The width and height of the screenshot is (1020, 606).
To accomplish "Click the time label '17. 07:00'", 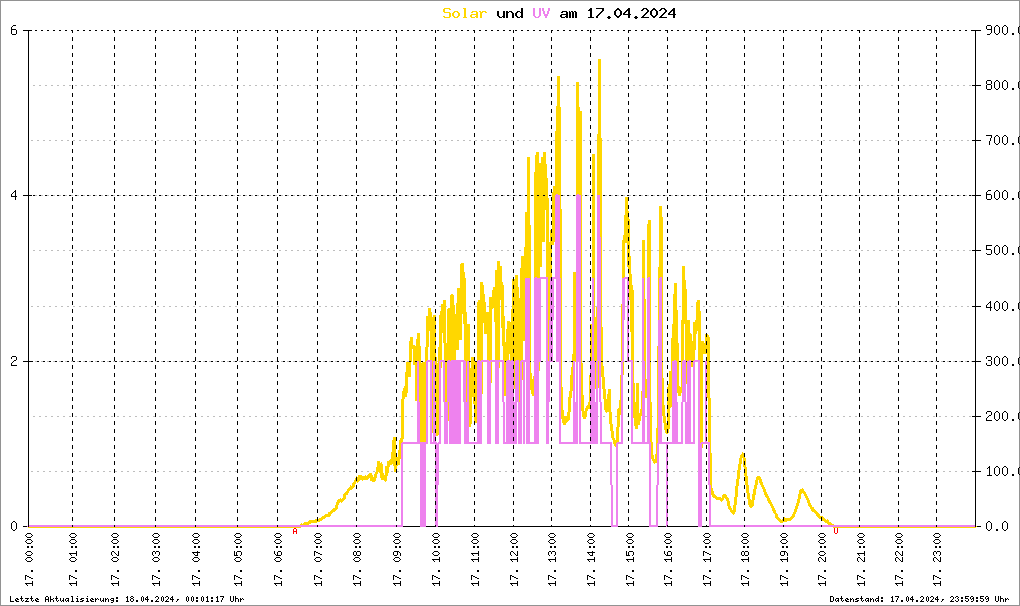I will pyautogui.click(x=318, y=560).
